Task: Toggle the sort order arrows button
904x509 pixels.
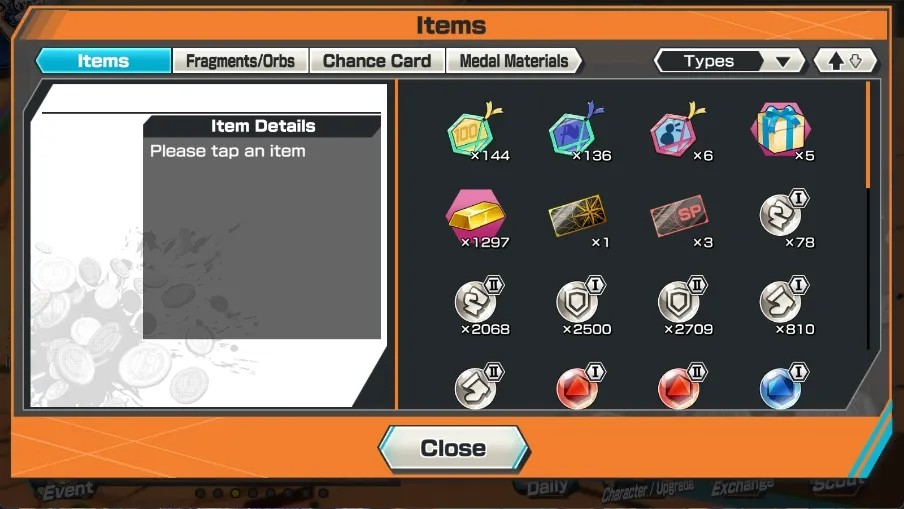Action: coord(845,61)
